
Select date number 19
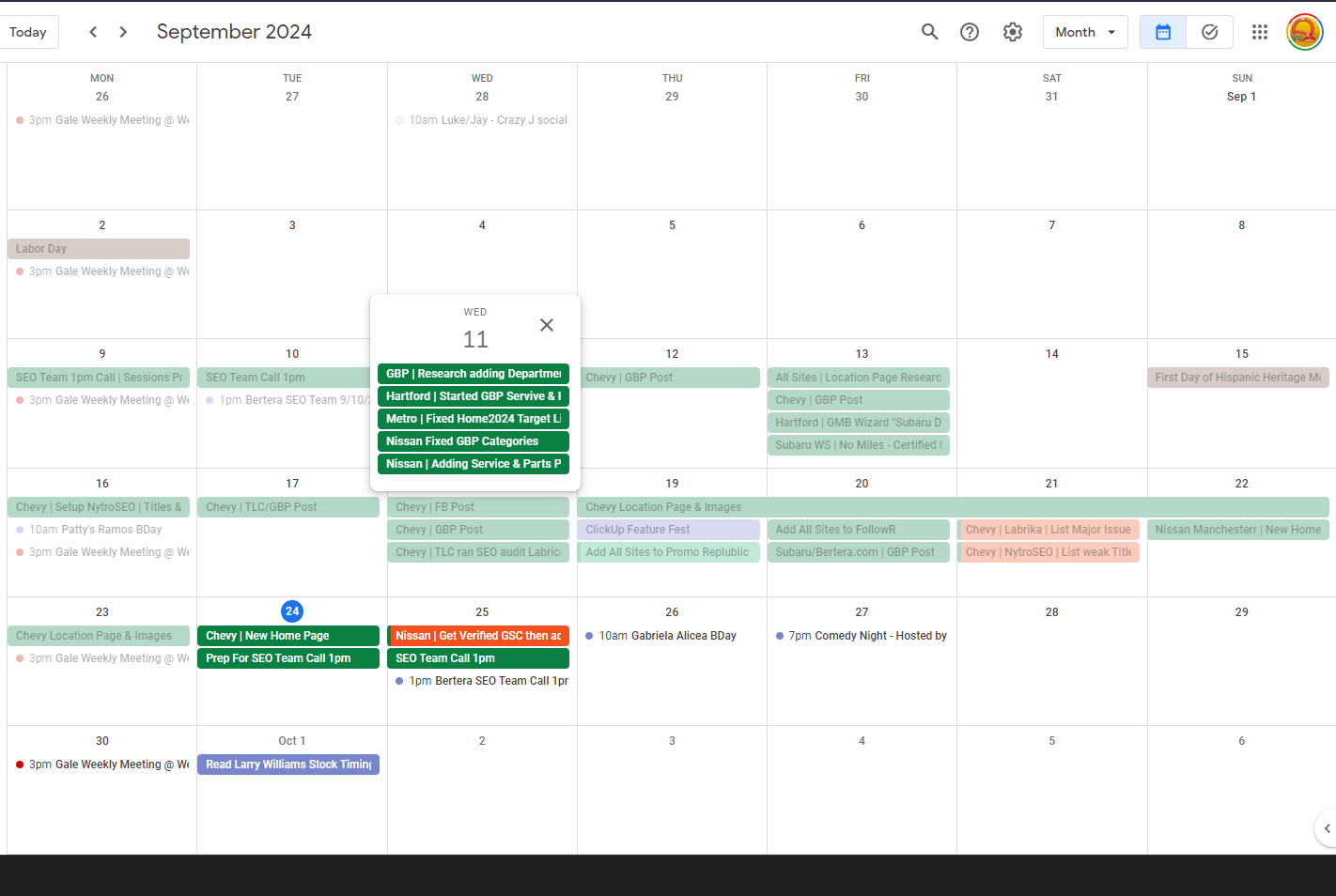(672, 484)
